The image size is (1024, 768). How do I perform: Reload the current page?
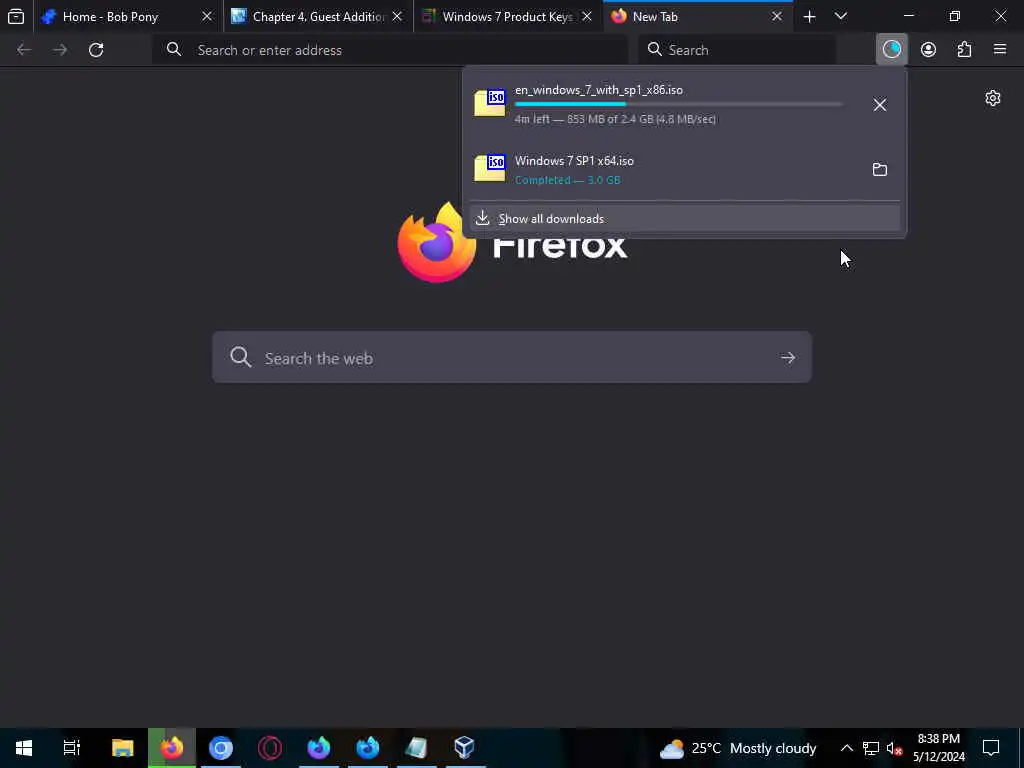96,50
